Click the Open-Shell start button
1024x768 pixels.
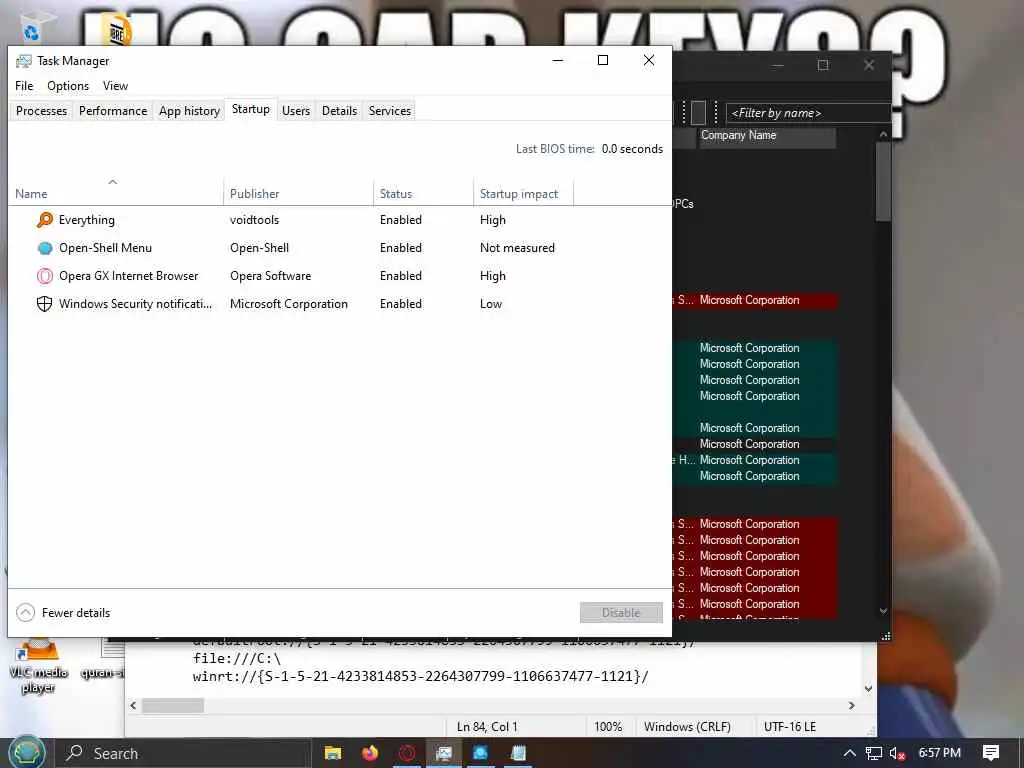[x=27, y=752]
